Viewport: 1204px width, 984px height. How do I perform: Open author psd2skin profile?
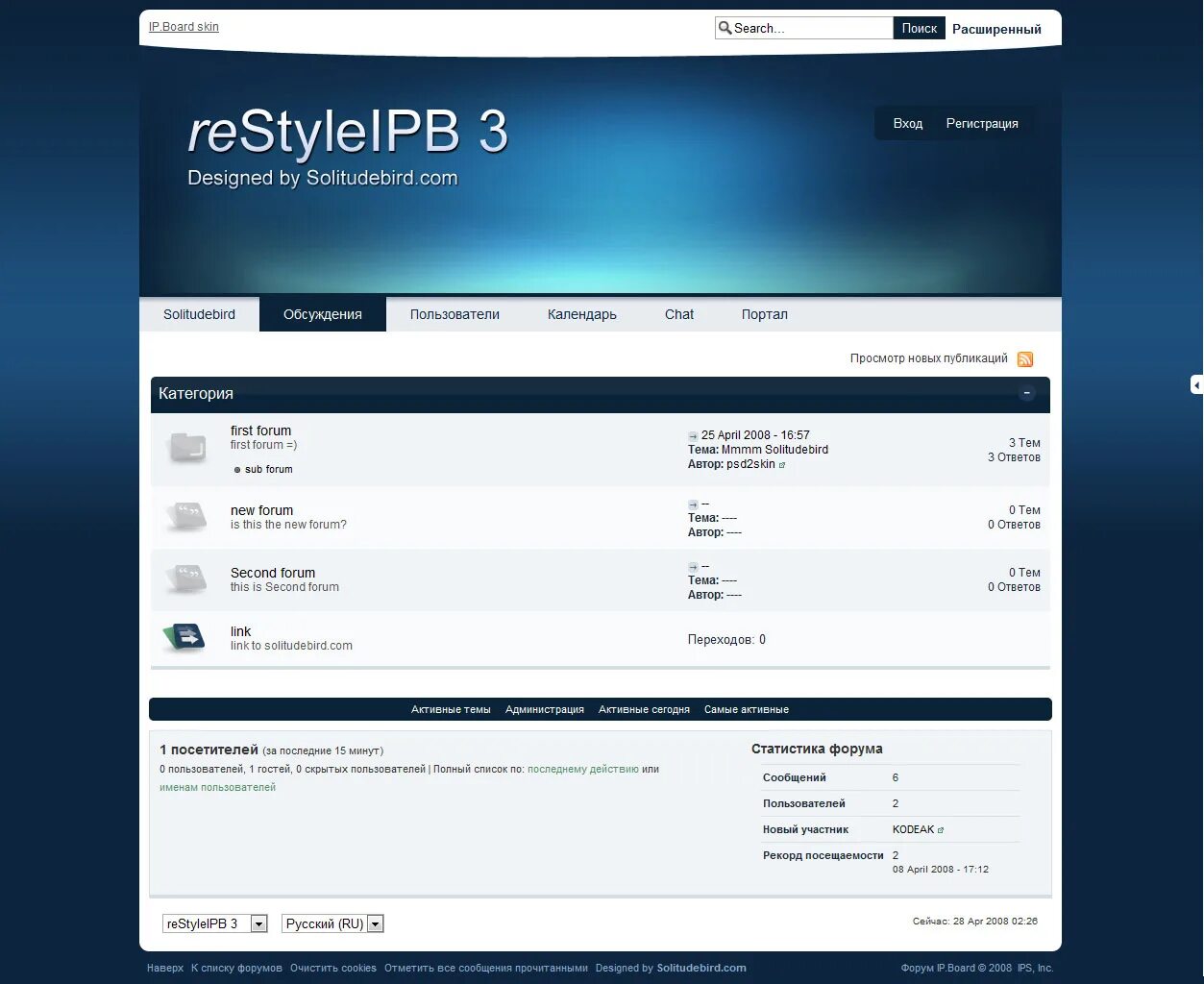(x=750, y=464)
